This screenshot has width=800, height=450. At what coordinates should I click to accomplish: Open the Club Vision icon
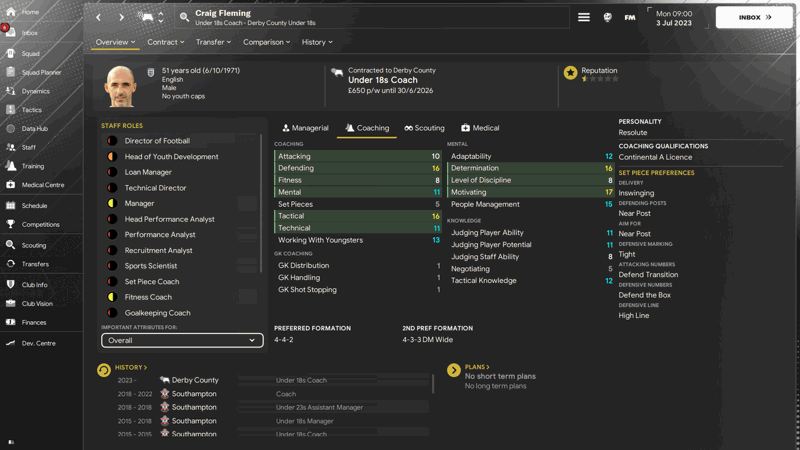point(11,303)
